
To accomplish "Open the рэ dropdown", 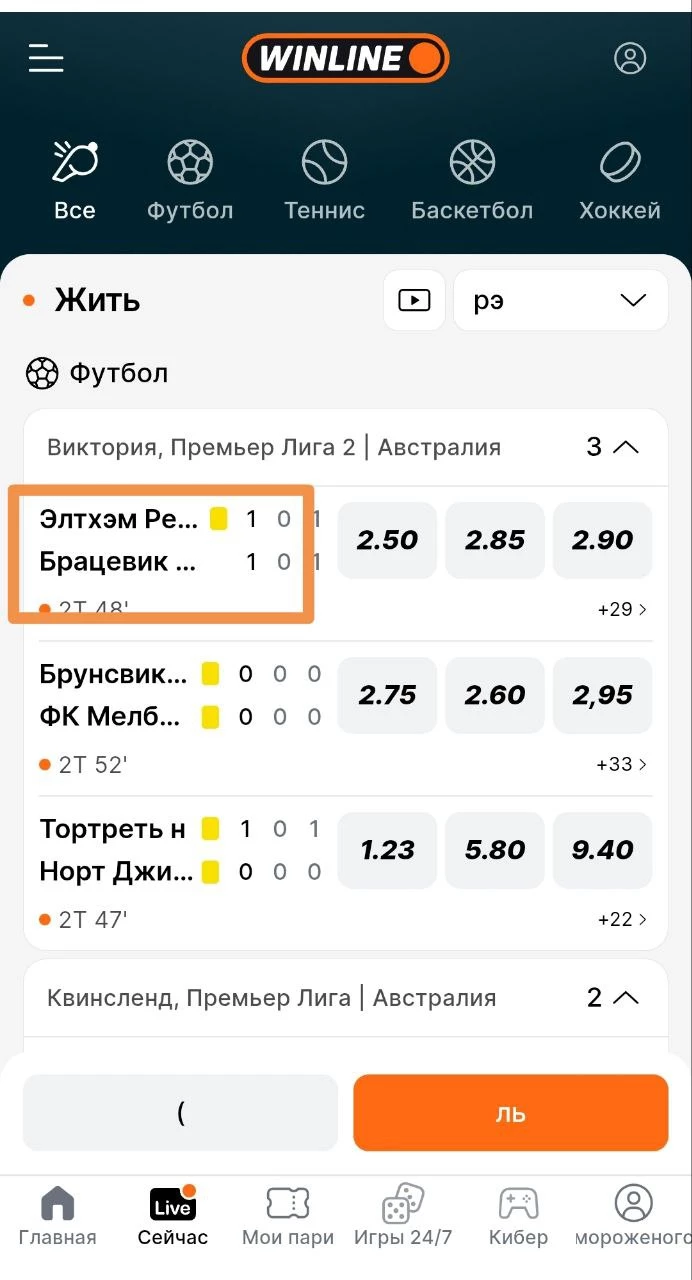I will tap(560, 300).
